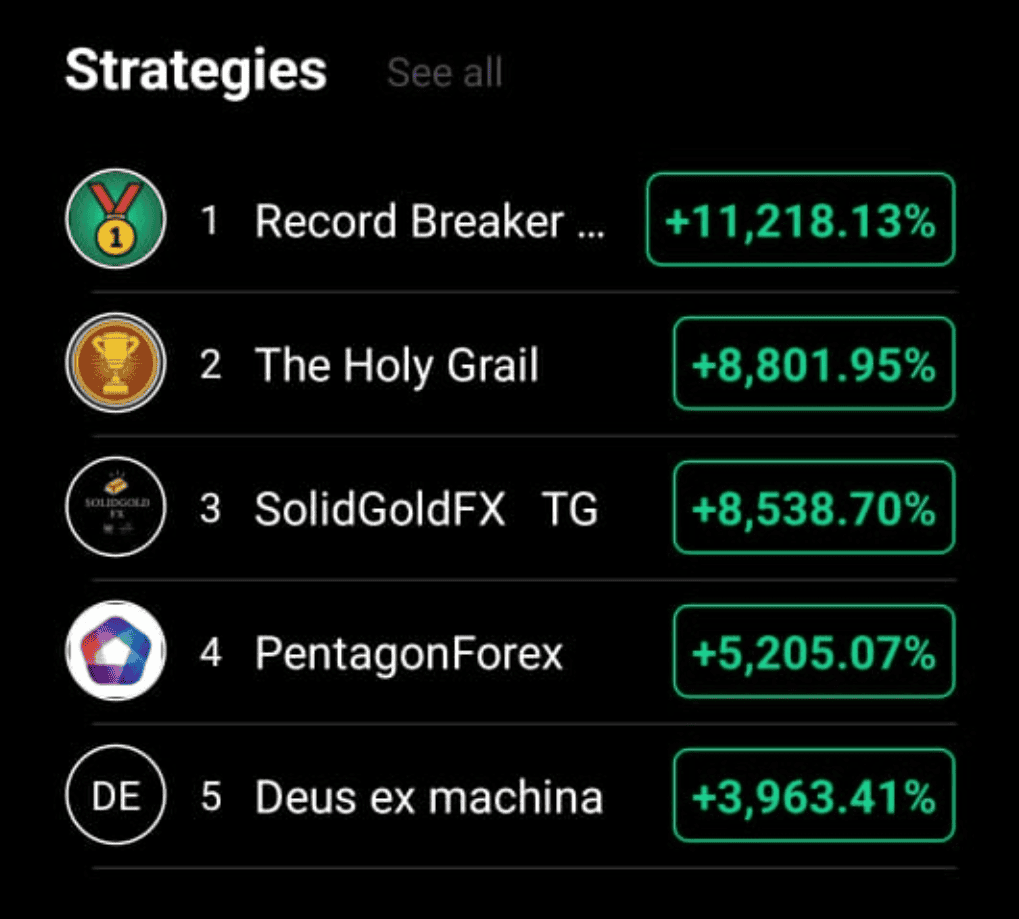Choose the PentagonForex strategy name
1019x919 pixels.
[409, 654]
